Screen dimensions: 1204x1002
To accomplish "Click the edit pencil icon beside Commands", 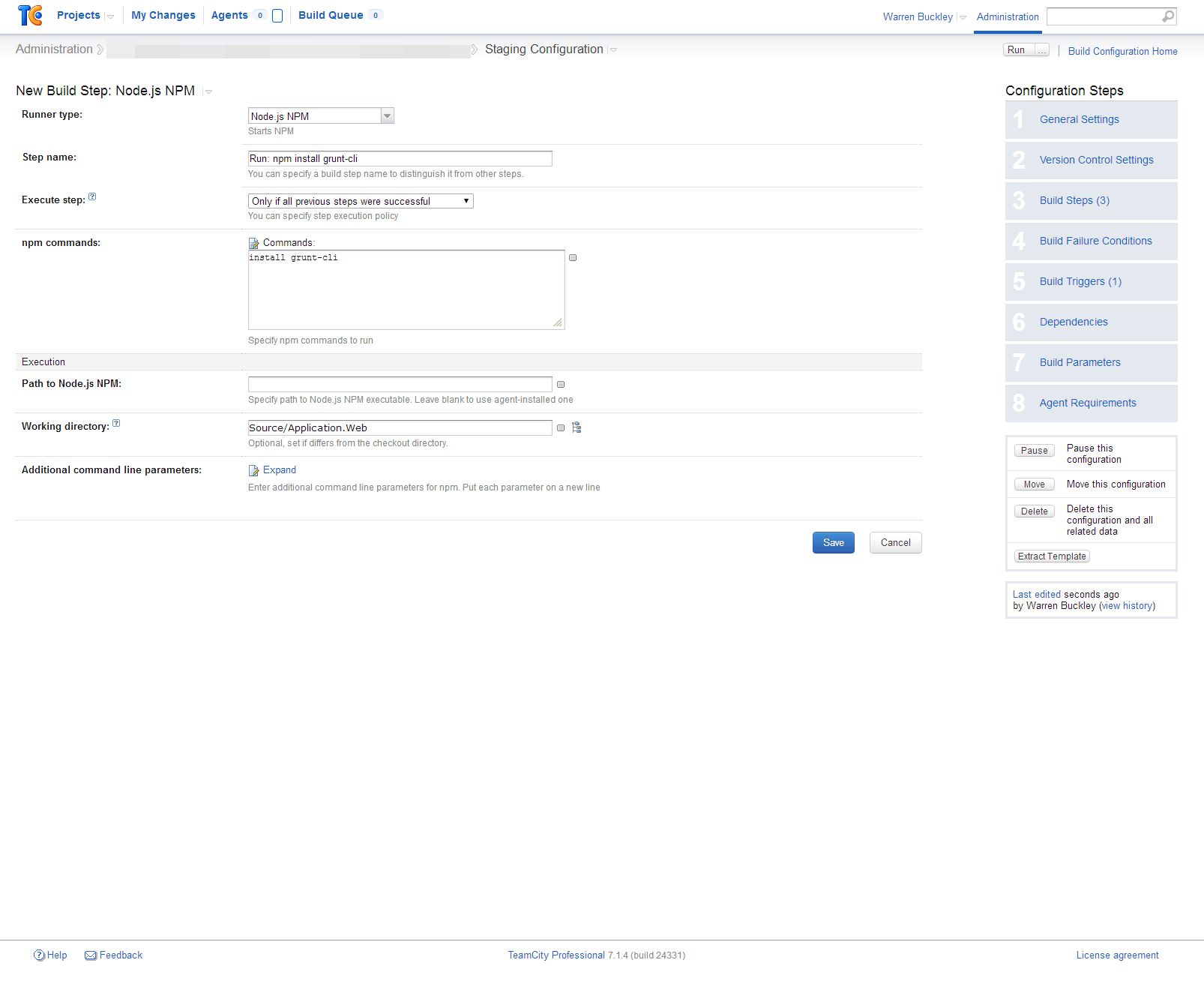I will pyautogui.click(x=253, y=242).
